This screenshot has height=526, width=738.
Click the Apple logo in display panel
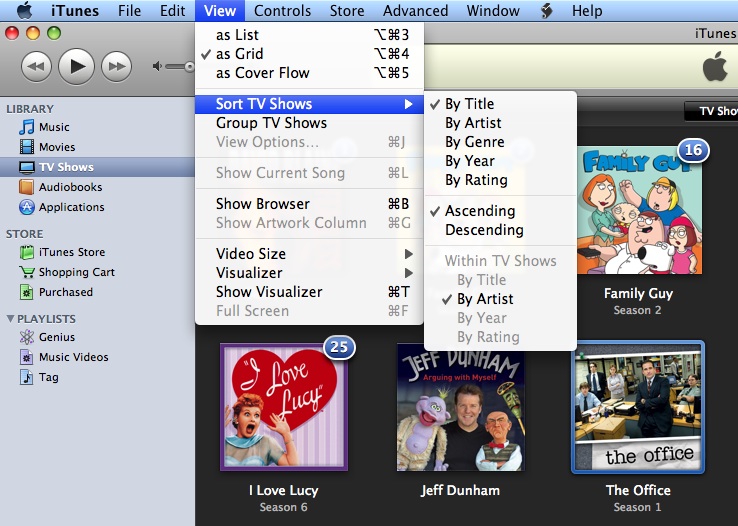coord(715,66)
